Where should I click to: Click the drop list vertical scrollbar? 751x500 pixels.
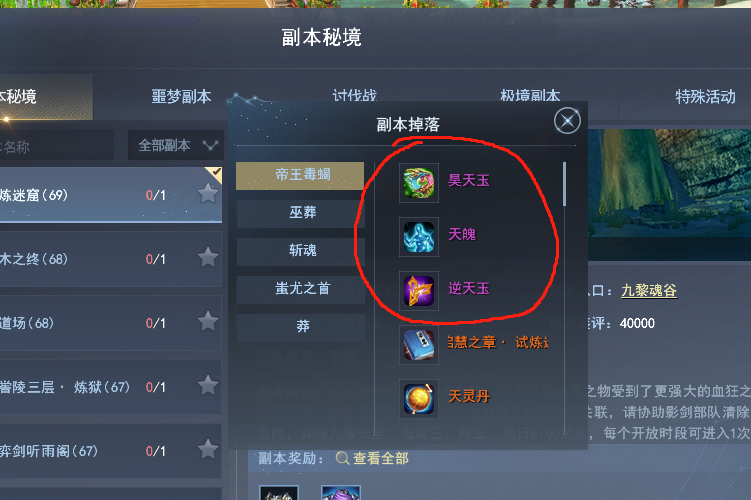(565, 184)
